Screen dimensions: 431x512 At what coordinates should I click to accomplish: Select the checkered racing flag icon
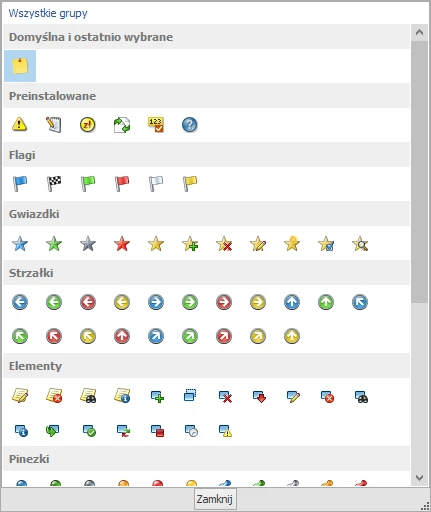[54, 183]
